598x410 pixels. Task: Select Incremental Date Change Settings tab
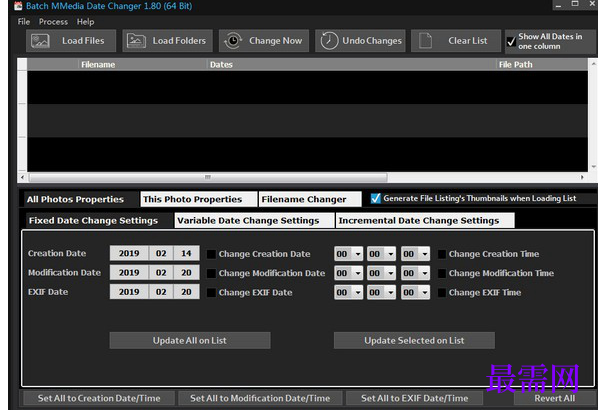click(425, 220)
